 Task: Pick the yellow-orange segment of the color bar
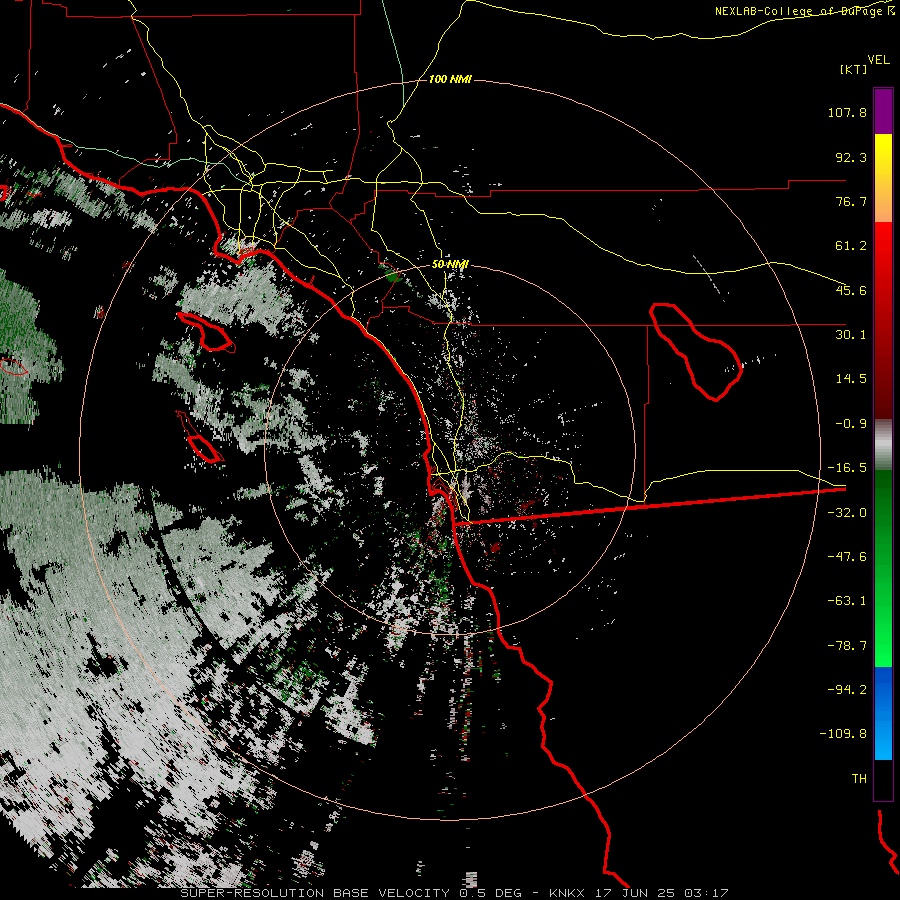click(883, 178)
